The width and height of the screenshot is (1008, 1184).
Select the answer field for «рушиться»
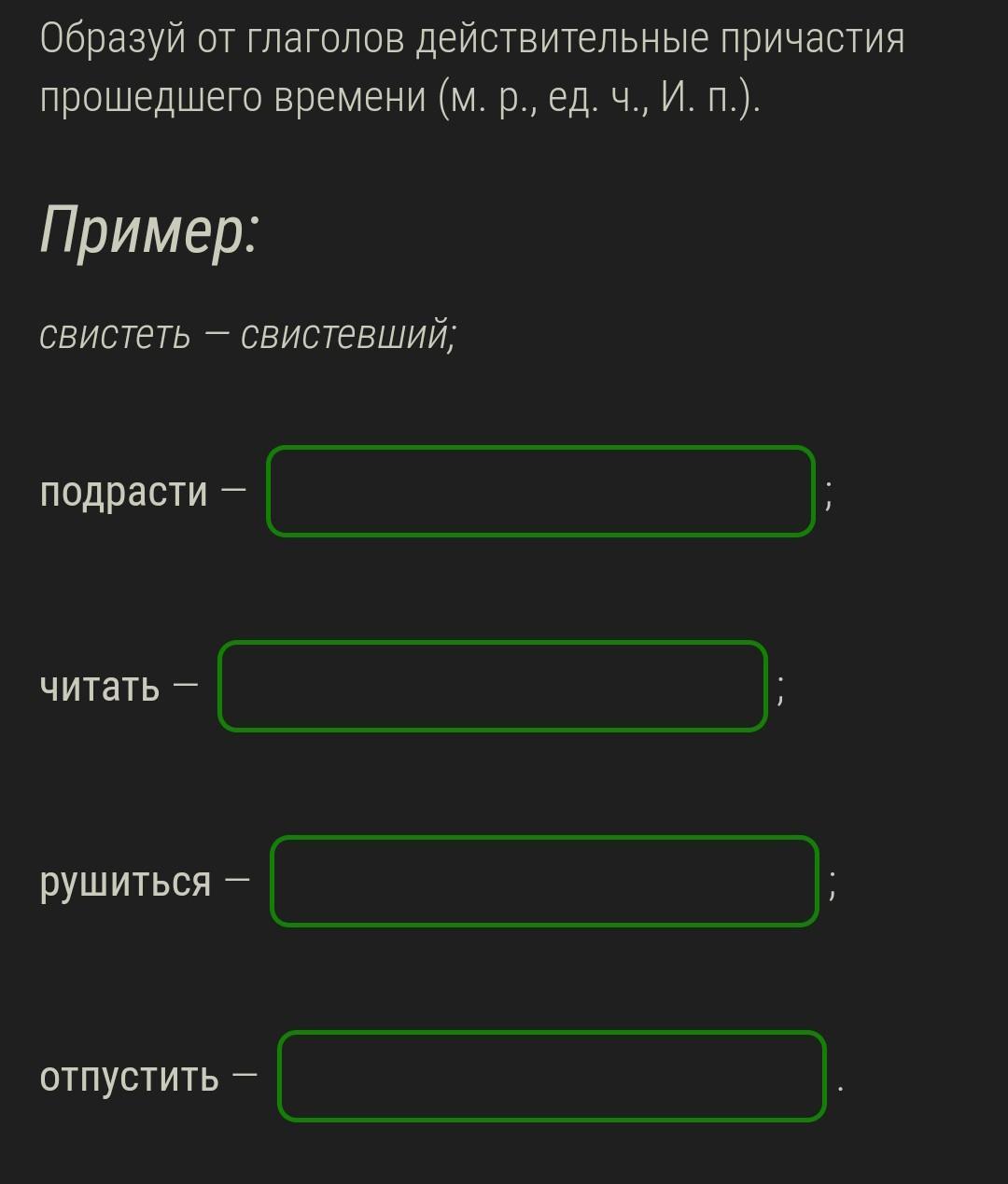coord(545,882)
